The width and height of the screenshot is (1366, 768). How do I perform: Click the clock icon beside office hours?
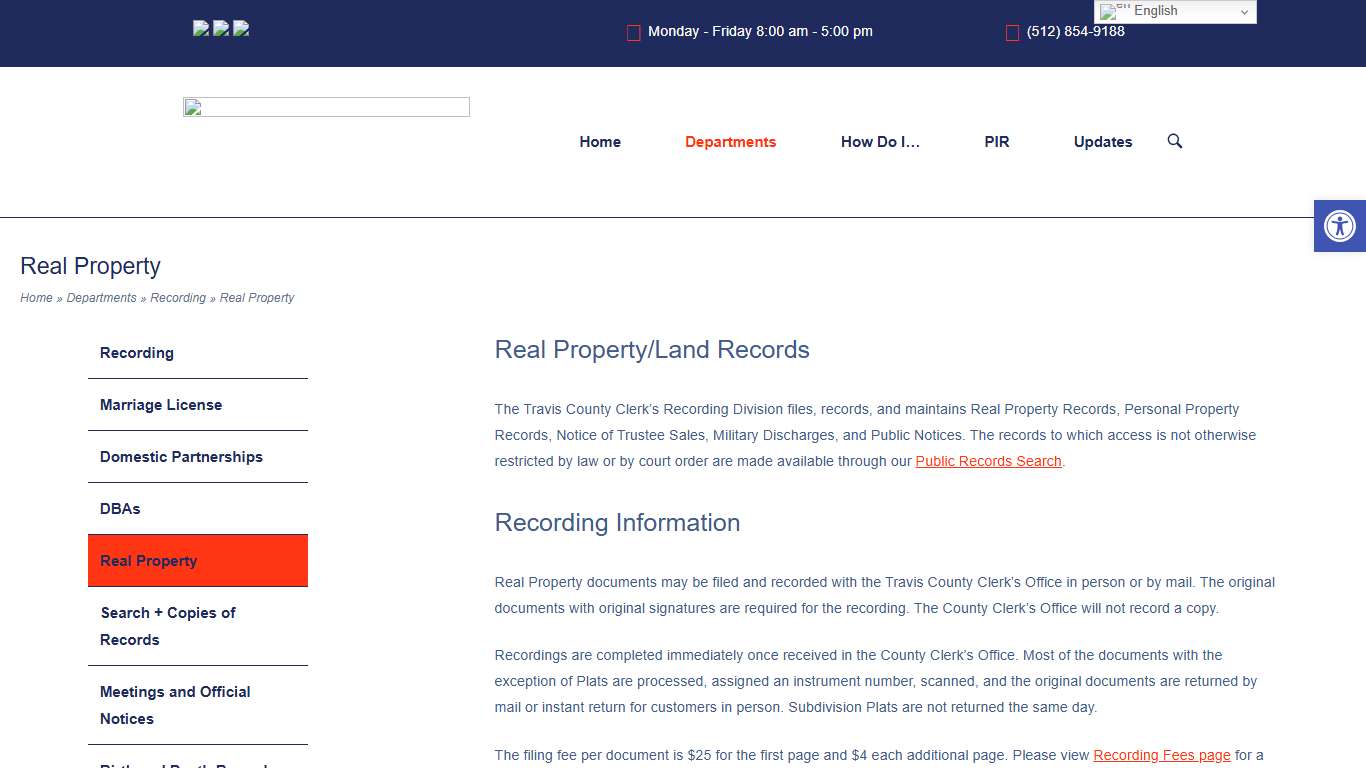coord(633,32)
